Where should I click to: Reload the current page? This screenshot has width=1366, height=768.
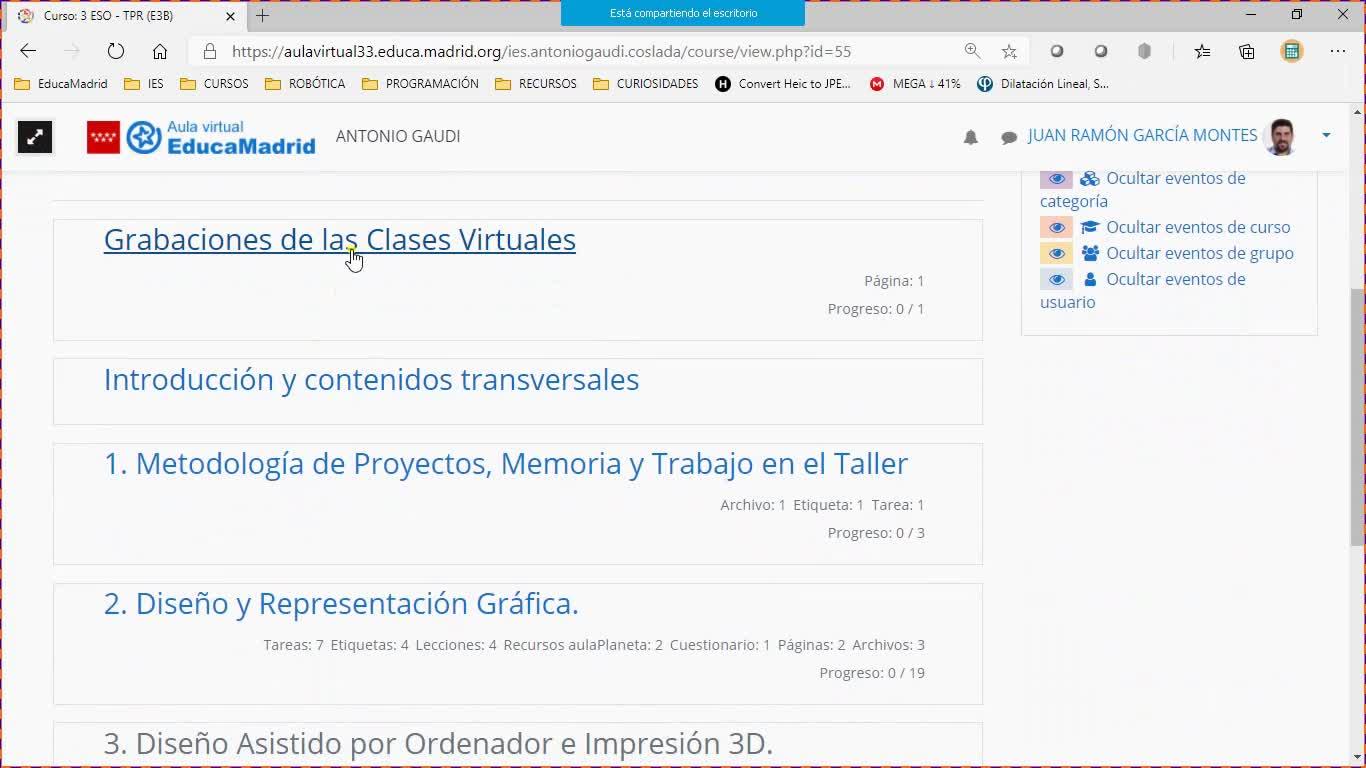116,51
